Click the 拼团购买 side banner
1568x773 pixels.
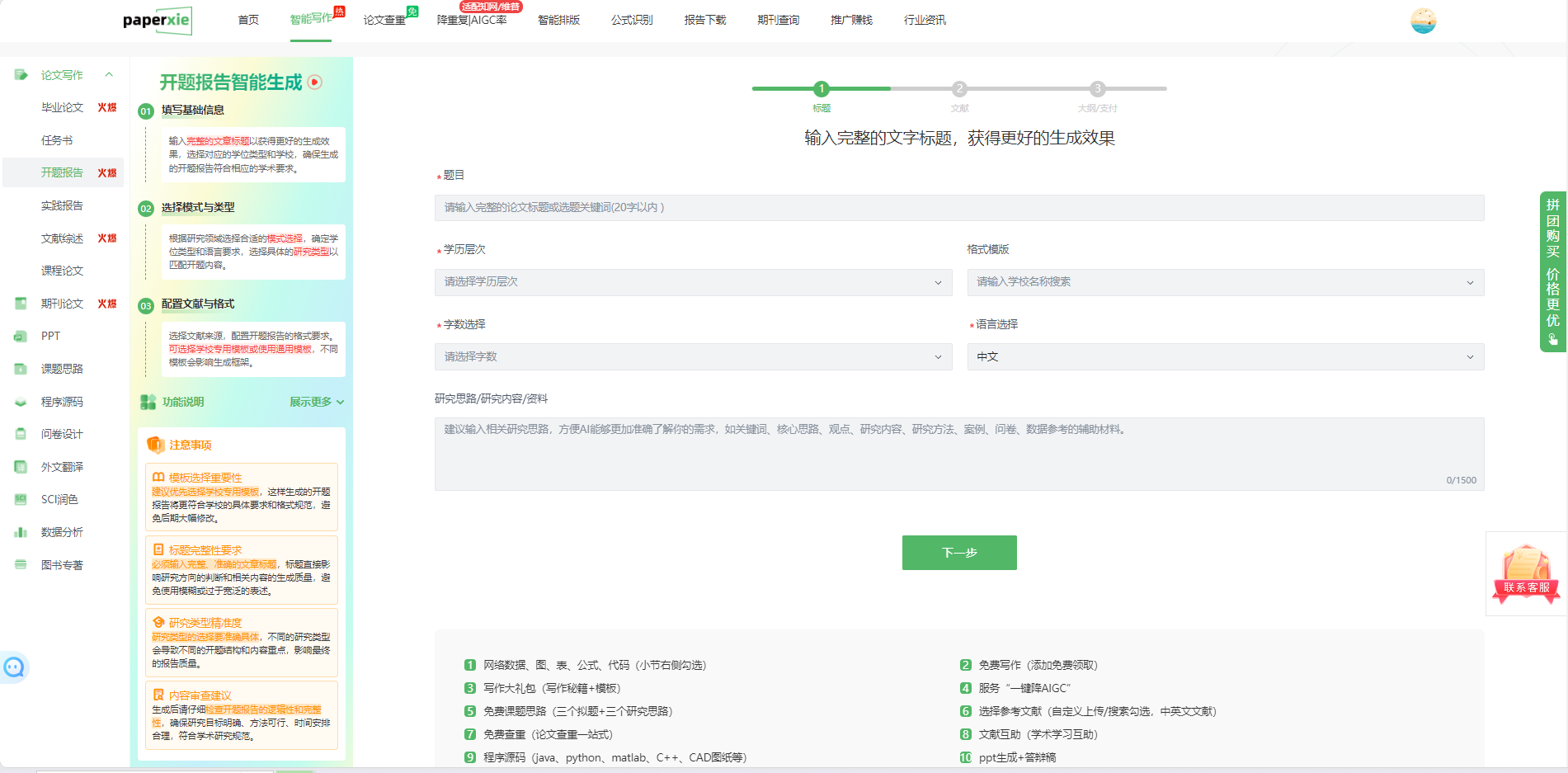coord(1552,271)
